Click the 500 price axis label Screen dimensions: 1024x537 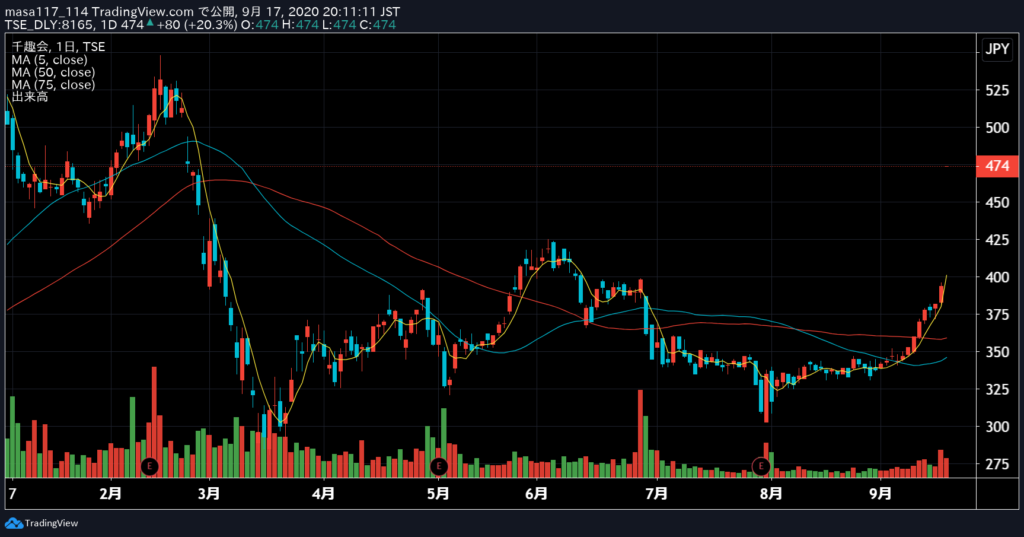coord(997,128)
